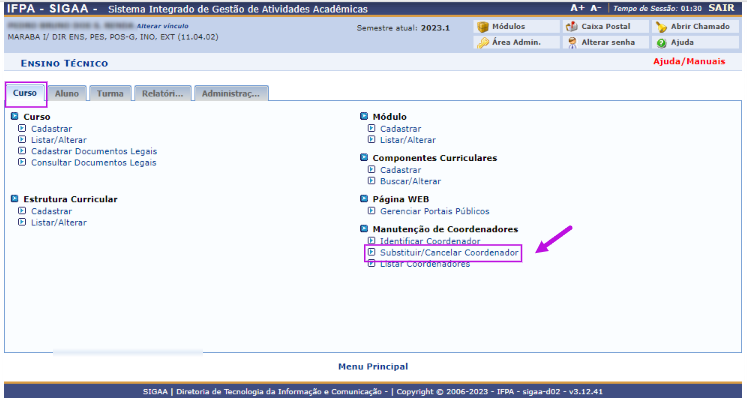Open Cadastrar under Curso

click(51, 129)
